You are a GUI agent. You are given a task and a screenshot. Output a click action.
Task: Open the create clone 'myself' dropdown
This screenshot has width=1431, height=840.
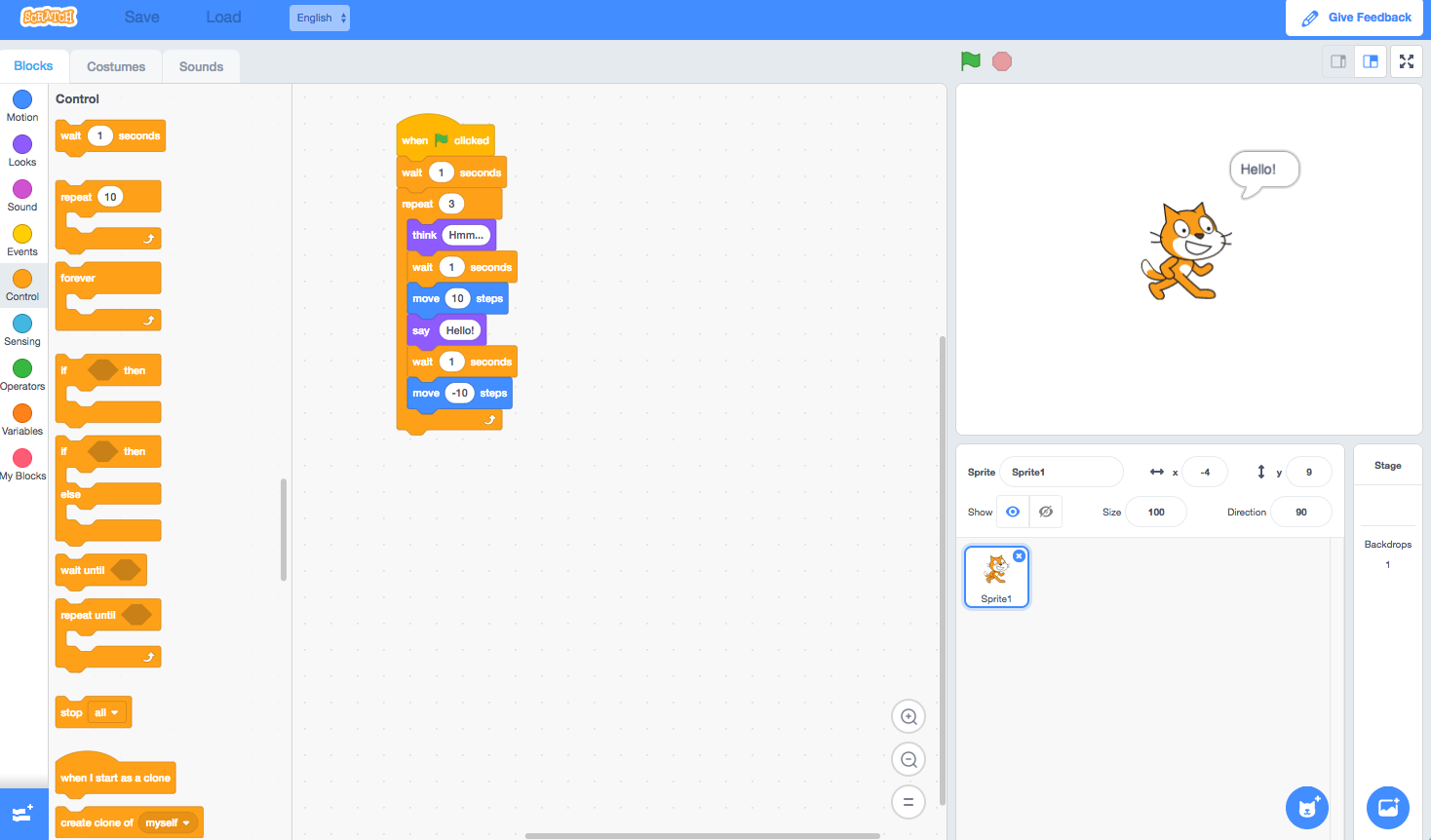(x=168, y=821)
